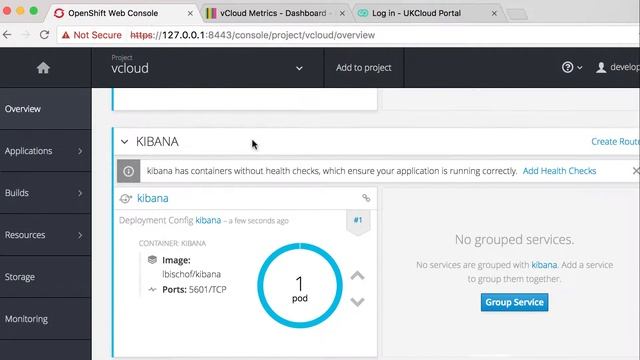The height and width of the screenshot is (360, 640).
Task: Click the No grouped services heading
Action: coord(514,240)
